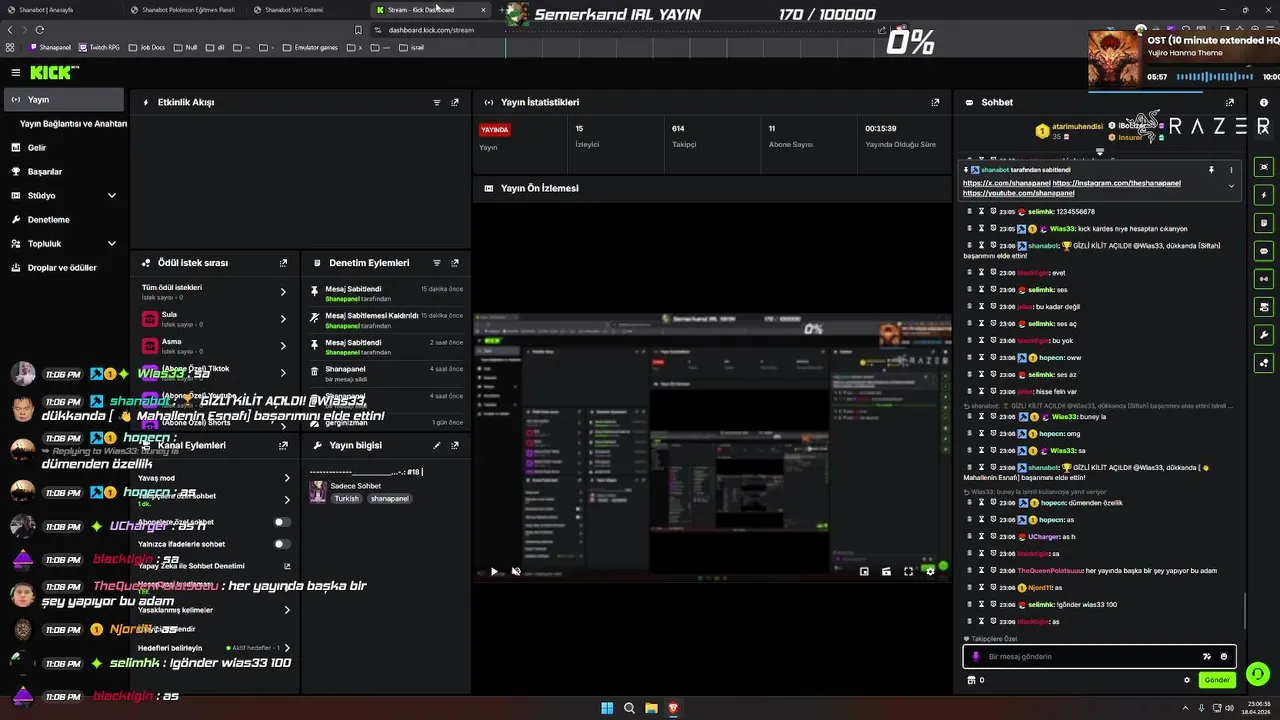Open the Hedefleri belirleyin chevron
The width and height of the screenshot is (1280, 720).
(x=287, y=648)
